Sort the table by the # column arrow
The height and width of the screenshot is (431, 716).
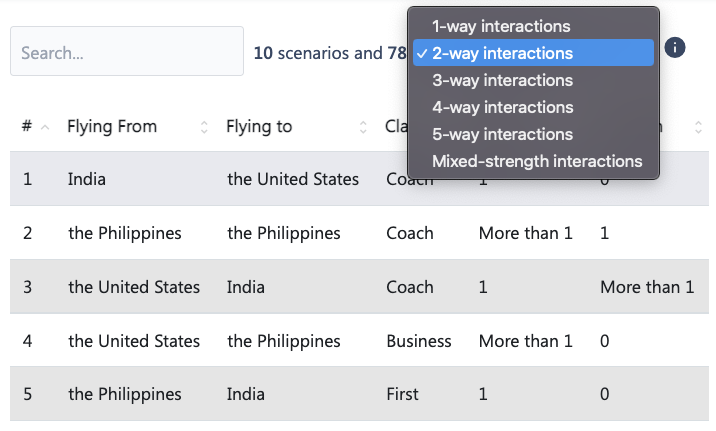point(44,127)
